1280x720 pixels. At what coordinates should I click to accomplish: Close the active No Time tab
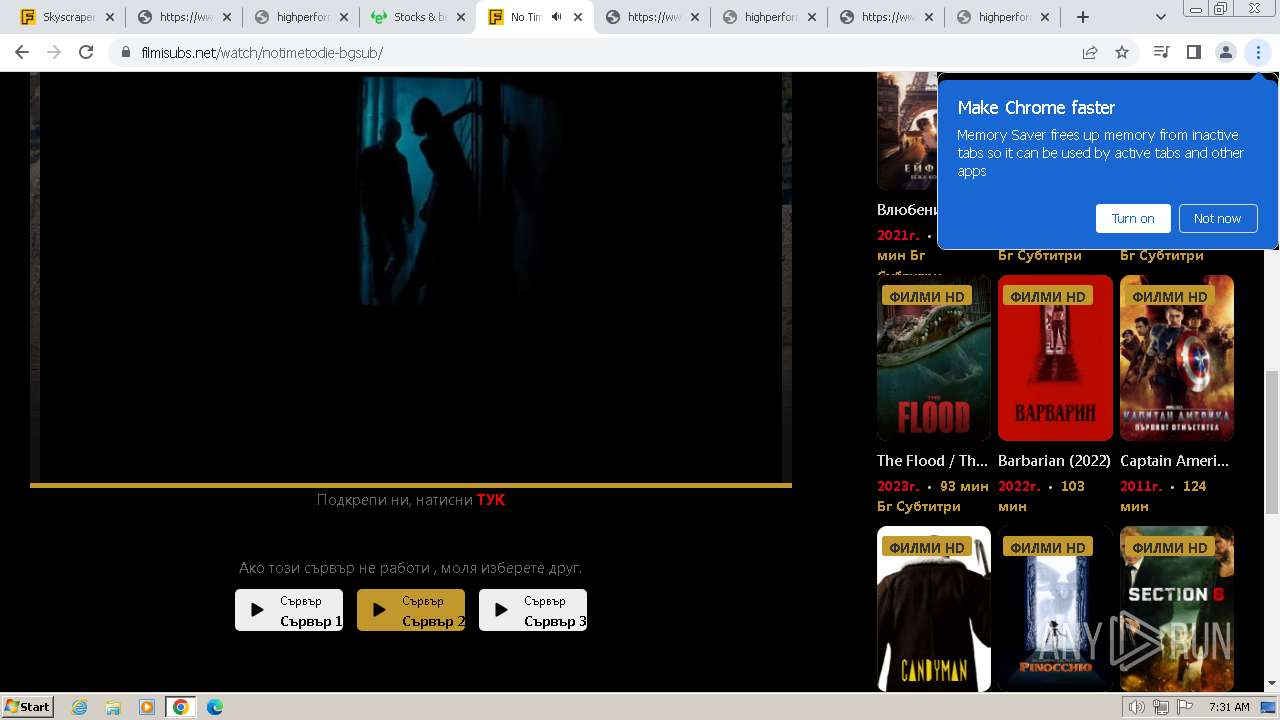578,17
